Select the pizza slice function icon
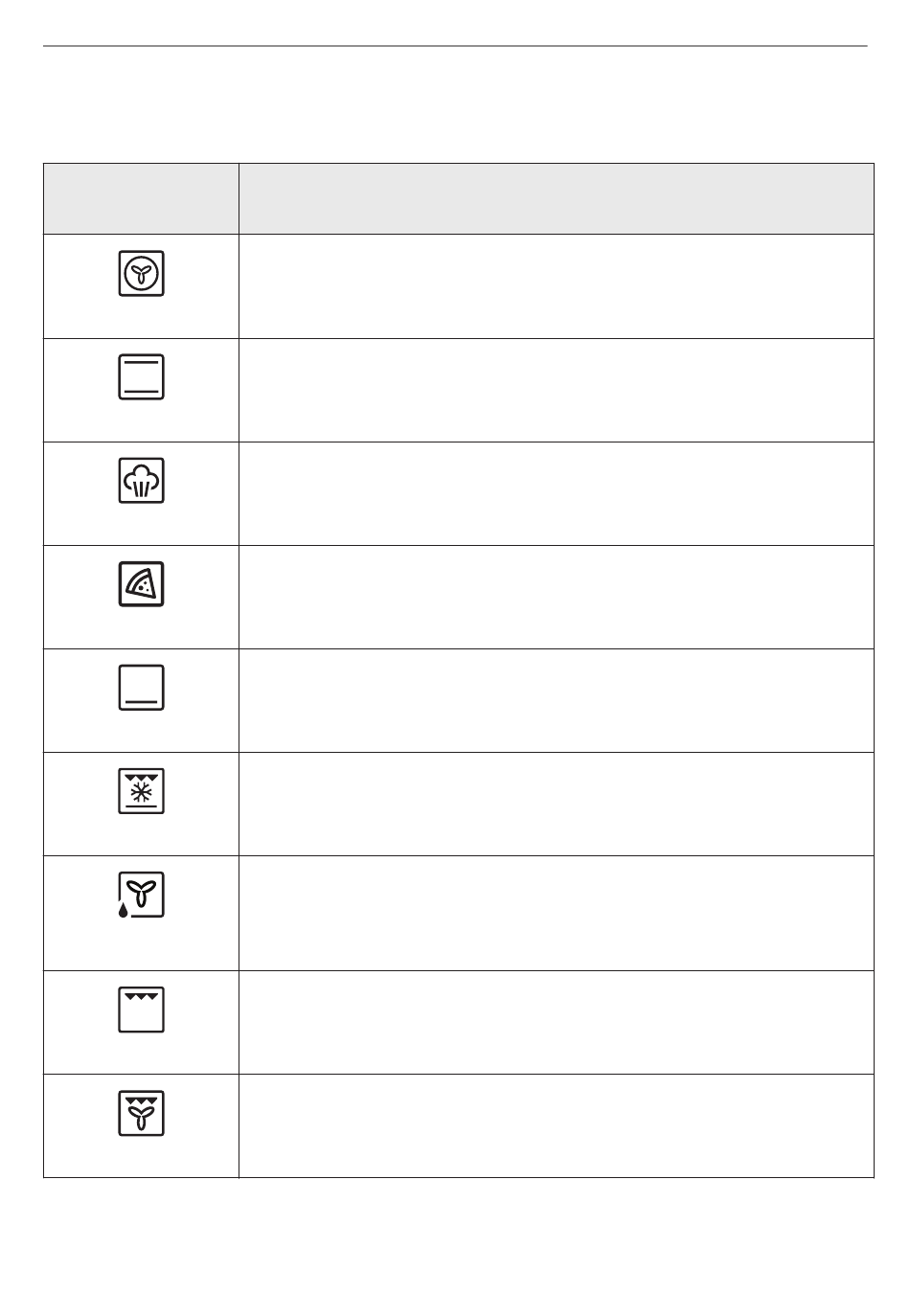Viewport: 910px width, 1316px height. click(142, 583)
